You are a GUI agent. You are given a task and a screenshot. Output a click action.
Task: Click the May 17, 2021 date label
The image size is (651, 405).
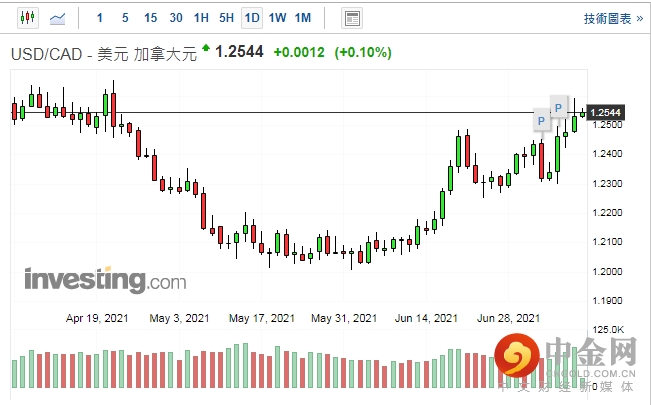262,318
